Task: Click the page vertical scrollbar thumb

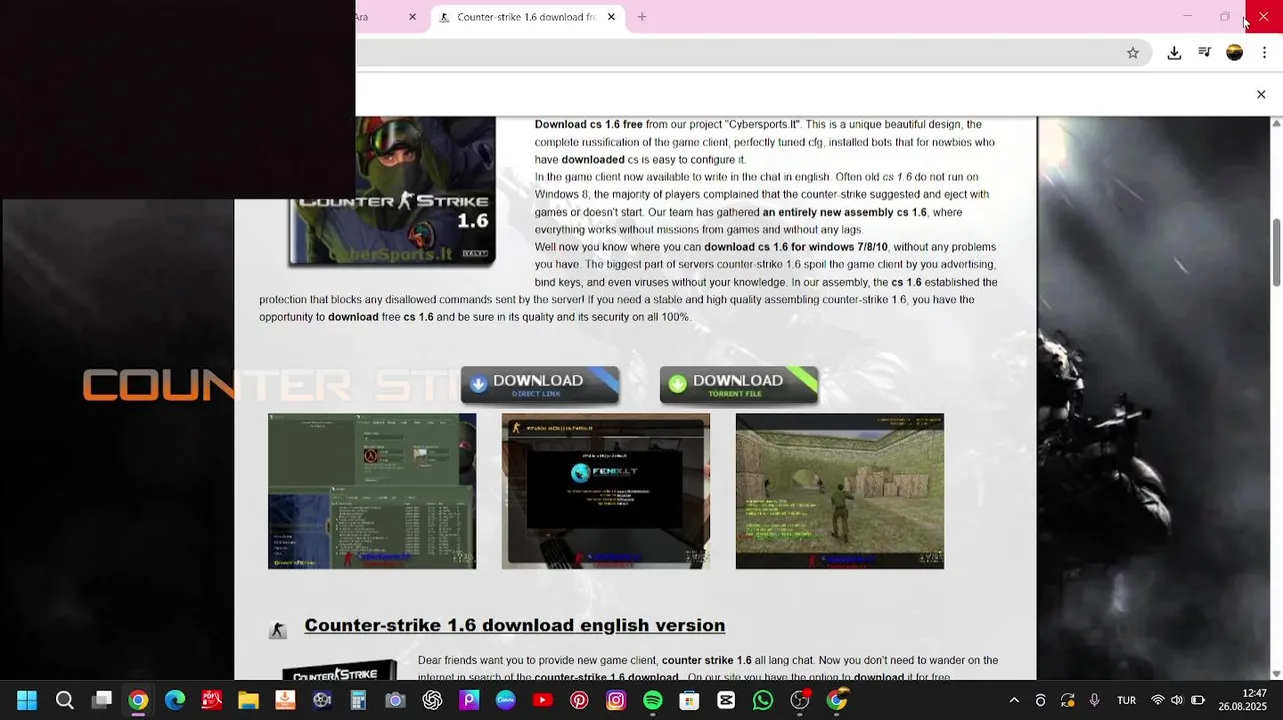Action: click(x=1276, y=251)
